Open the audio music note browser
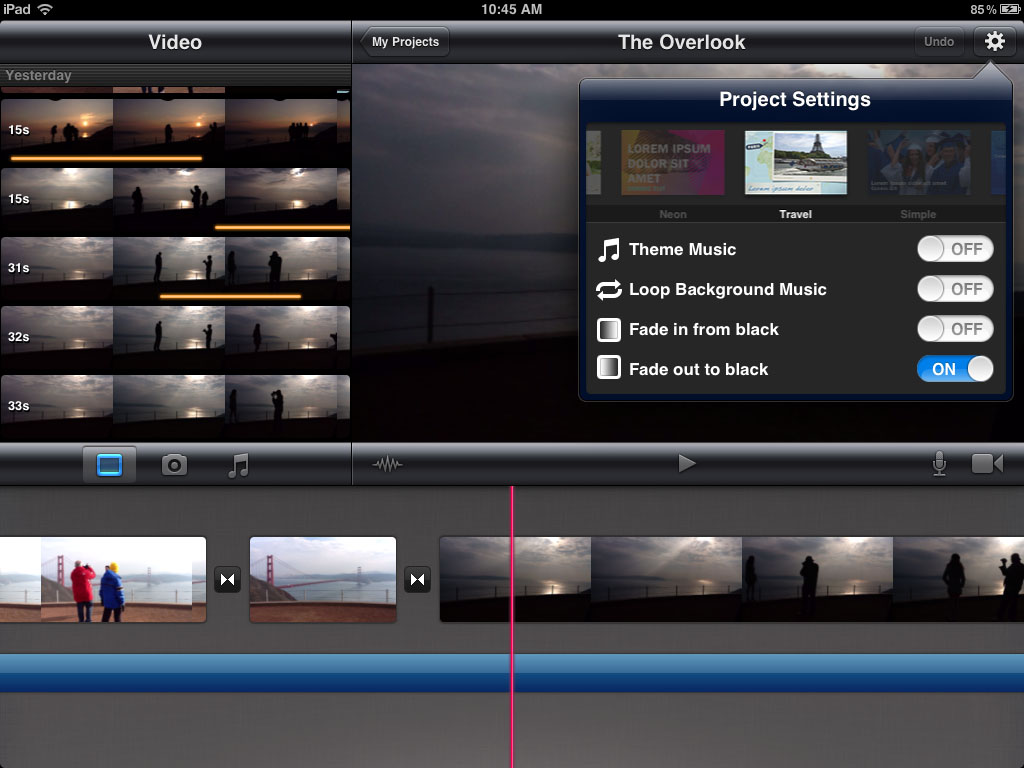Viewport: 1024px width, 768px height. click(x=238, y=465)
